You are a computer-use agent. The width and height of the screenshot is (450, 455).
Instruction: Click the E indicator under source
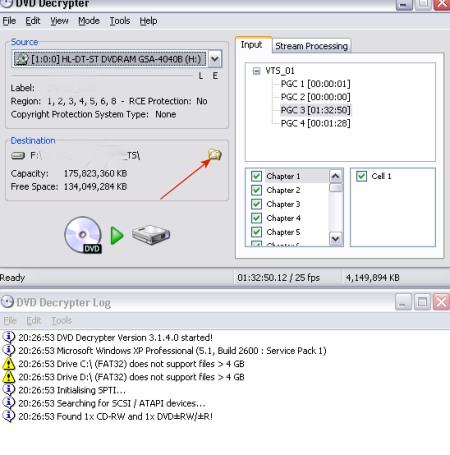pos(215,76)
